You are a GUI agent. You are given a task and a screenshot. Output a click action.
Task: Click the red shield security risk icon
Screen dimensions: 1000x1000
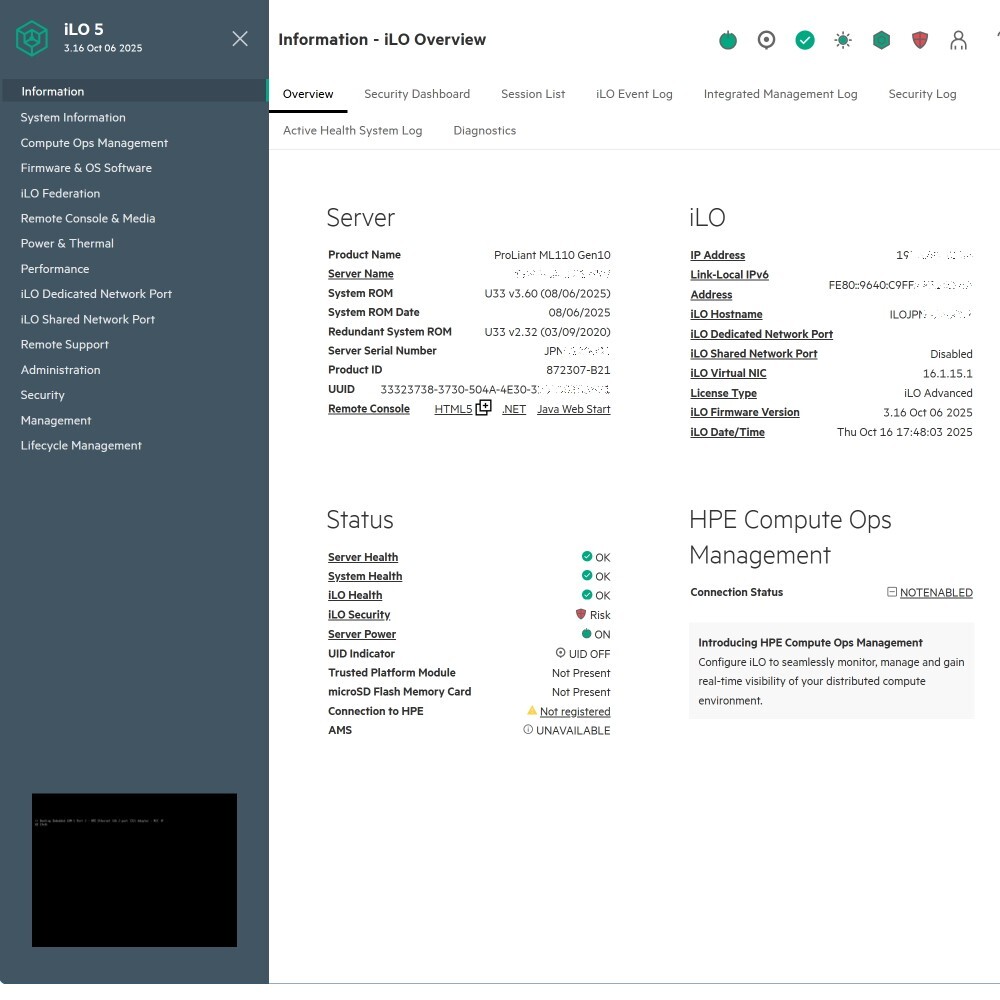[920, 40]
